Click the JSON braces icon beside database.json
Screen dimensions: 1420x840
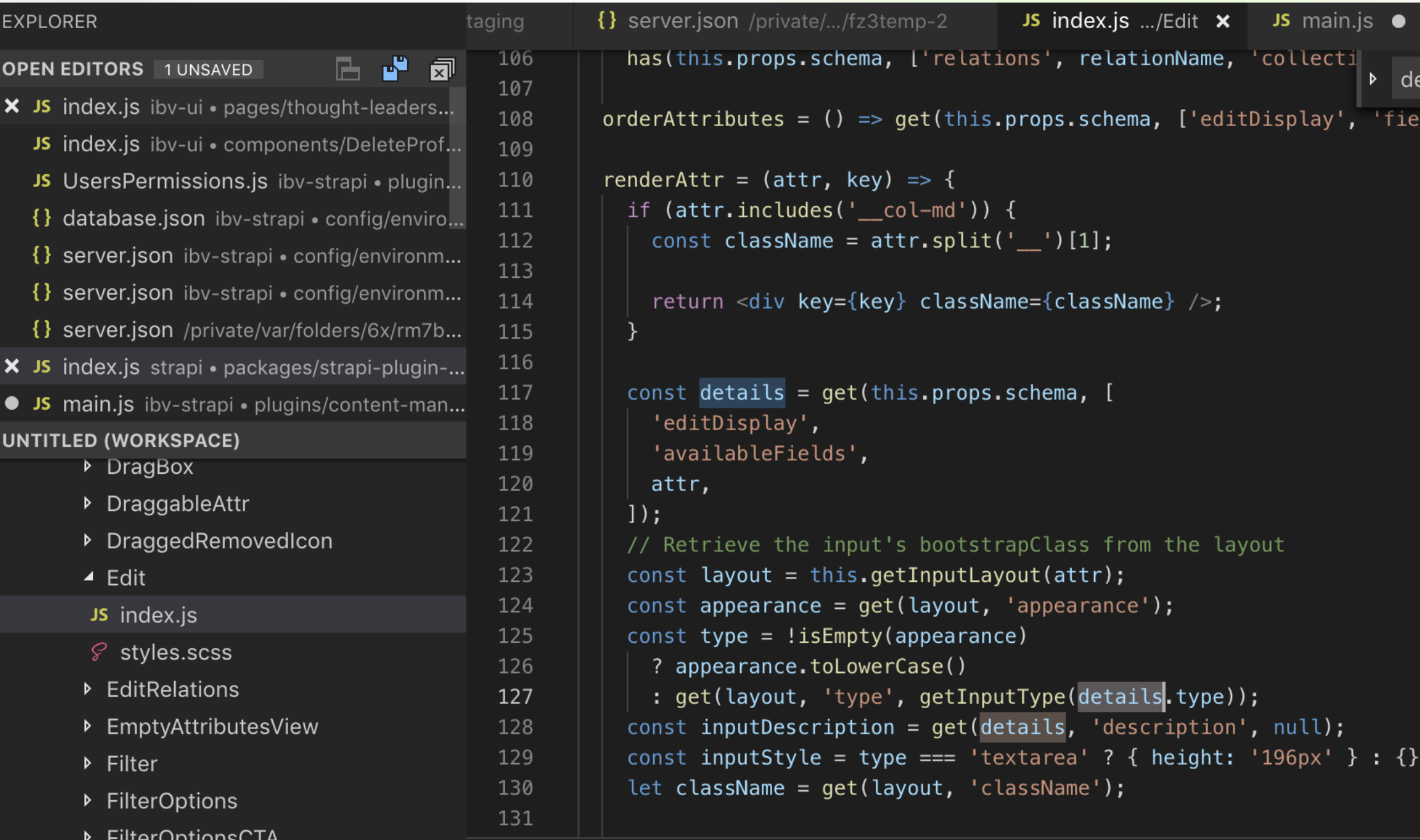pos(42,218)
